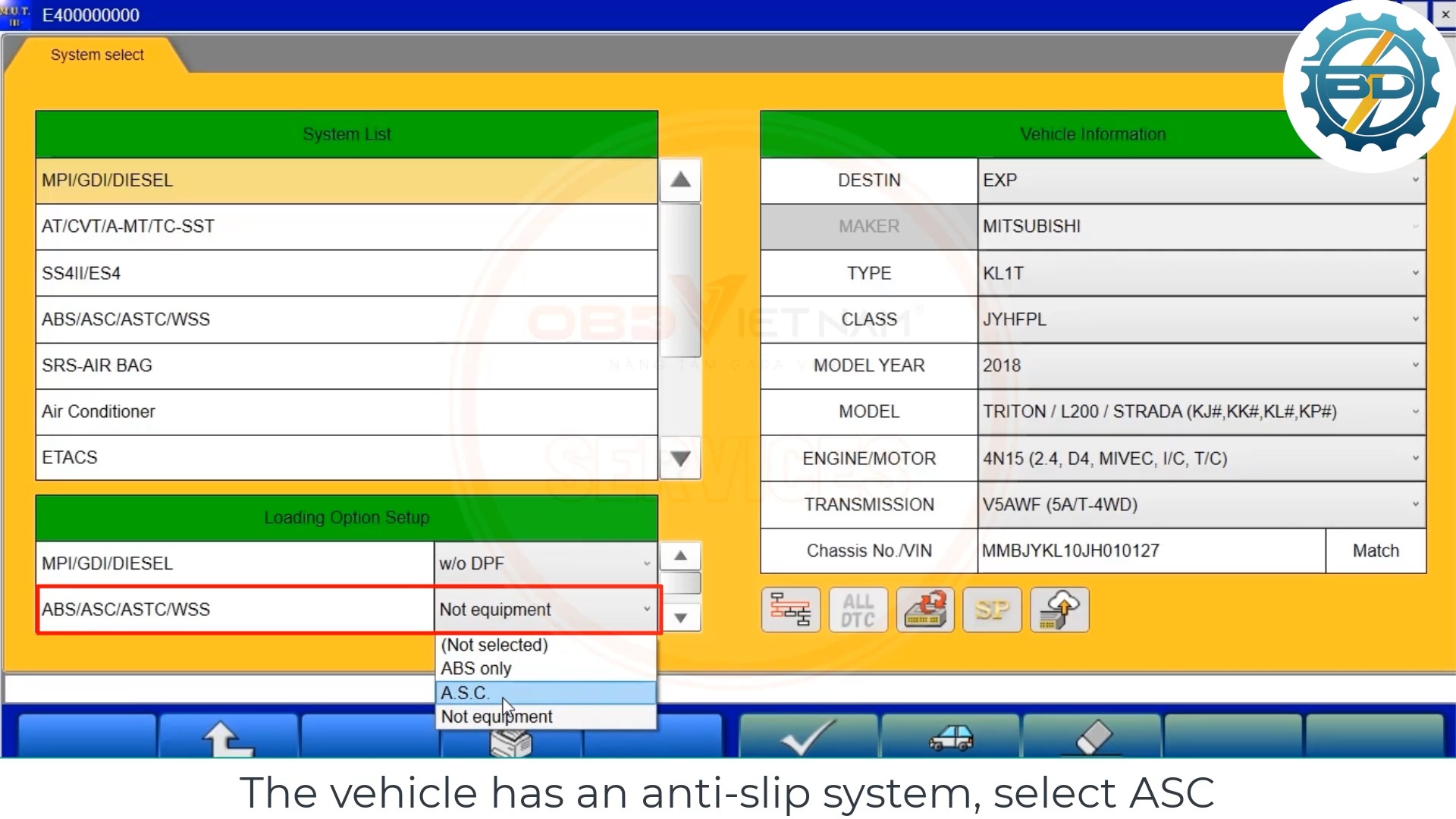This screenshot has width=1456, height=819.
Task: Select Air Conditioner in System List
Action: coord(347,412)
